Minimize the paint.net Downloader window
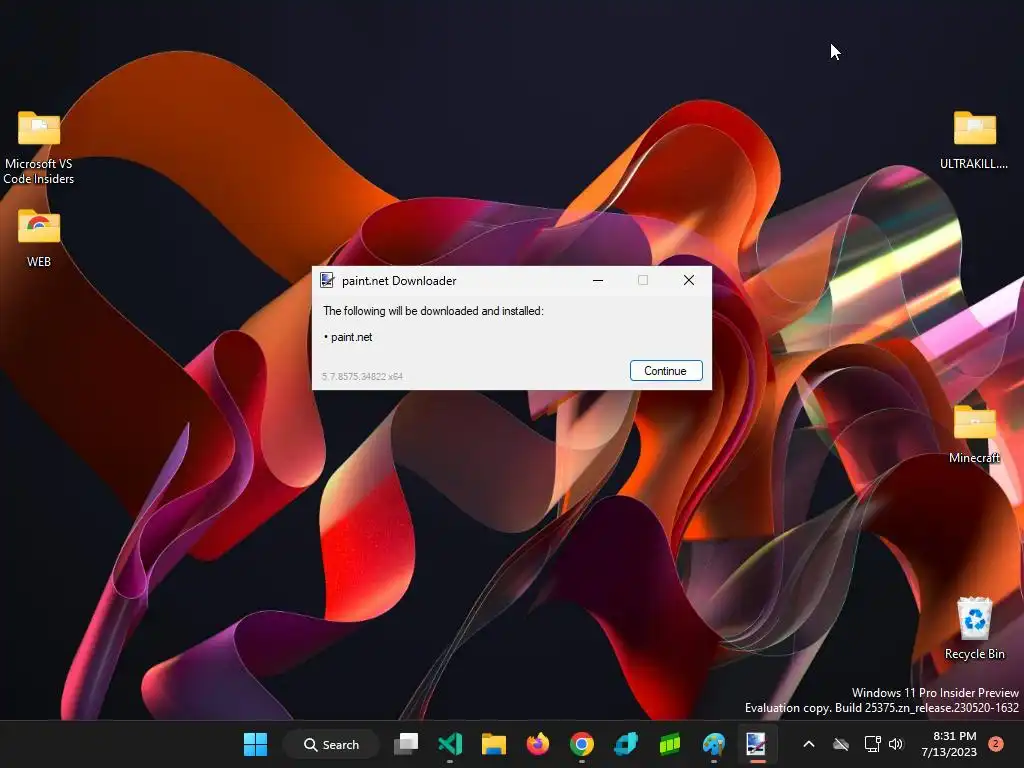Viewport: 1024px width, 768px height. (598, 280)
